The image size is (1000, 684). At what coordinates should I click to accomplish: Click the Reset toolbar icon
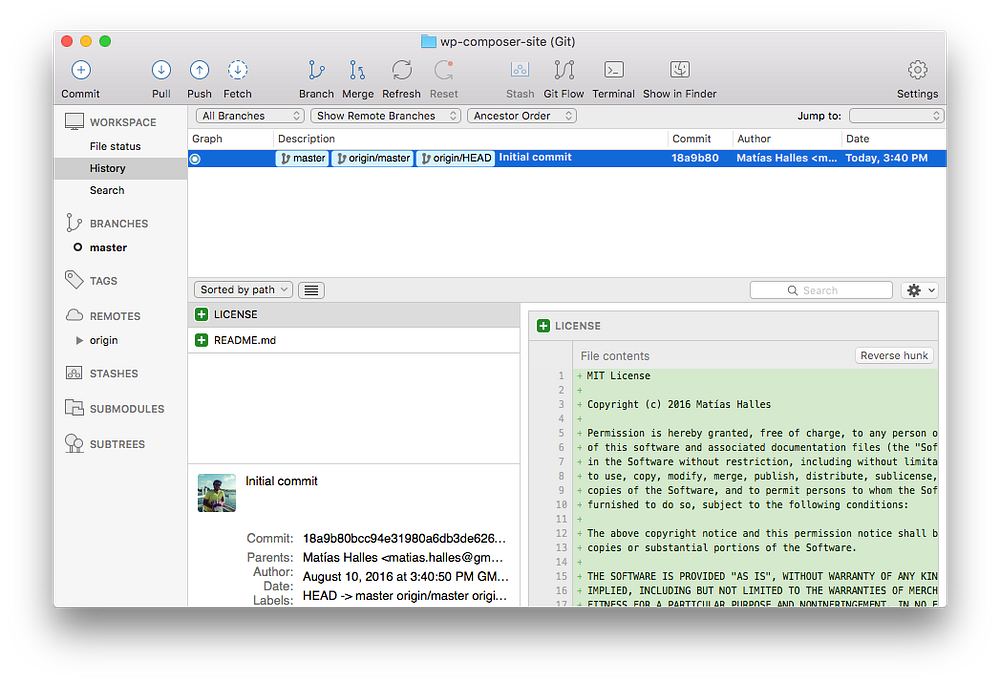(444, 70)
